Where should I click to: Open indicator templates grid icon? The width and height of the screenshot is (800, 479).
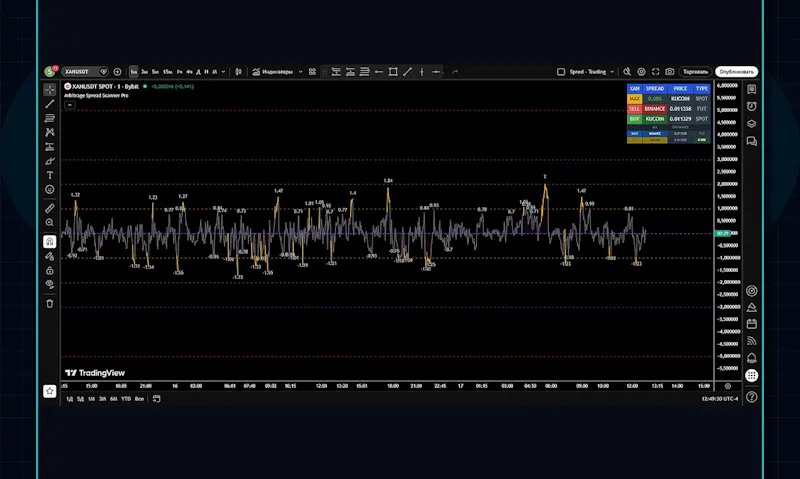[x=312, y=72]
